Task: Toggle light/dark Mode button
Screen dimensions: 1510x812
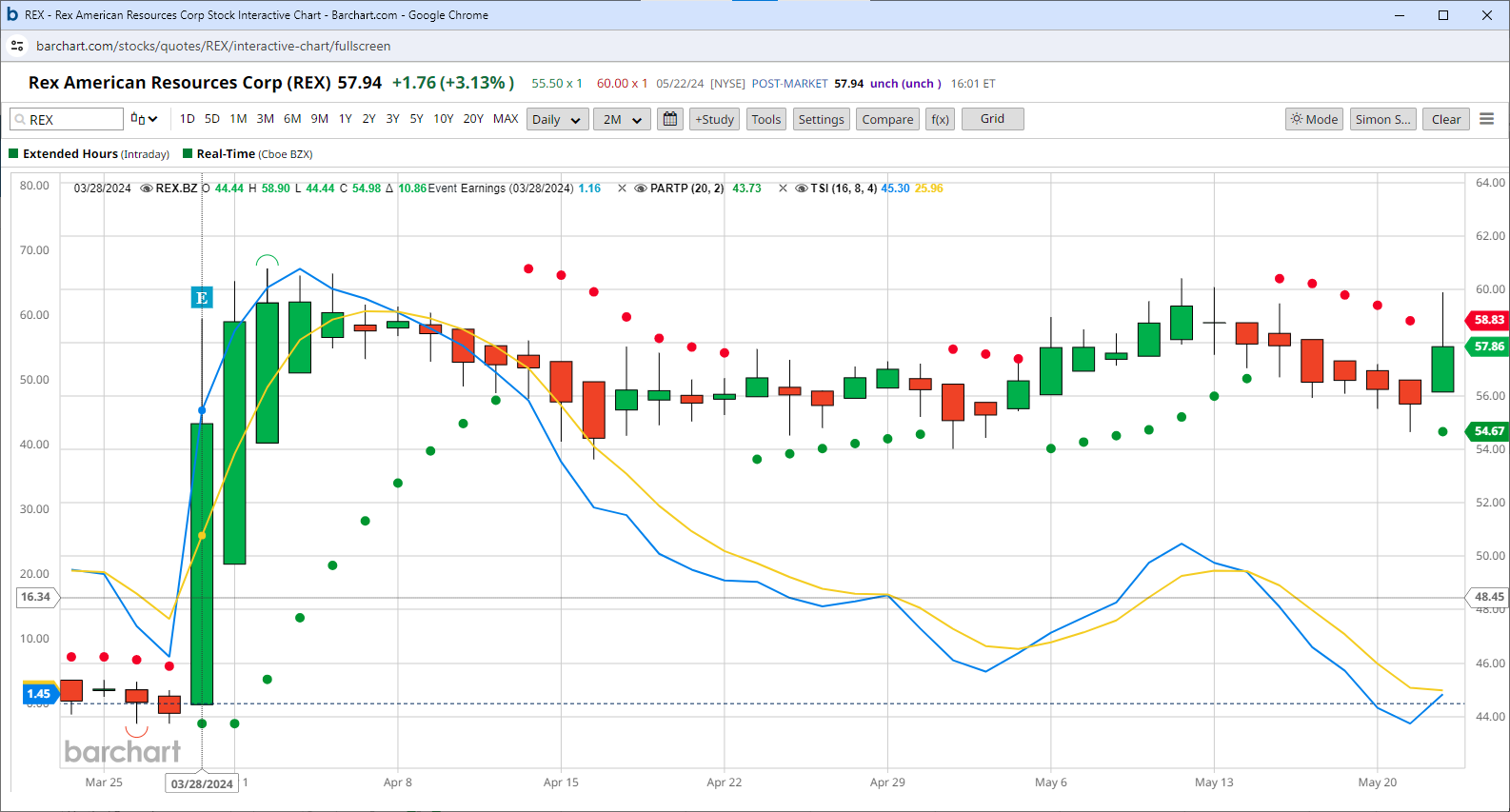Action: pyautogui.click(x=1314, y=119)
